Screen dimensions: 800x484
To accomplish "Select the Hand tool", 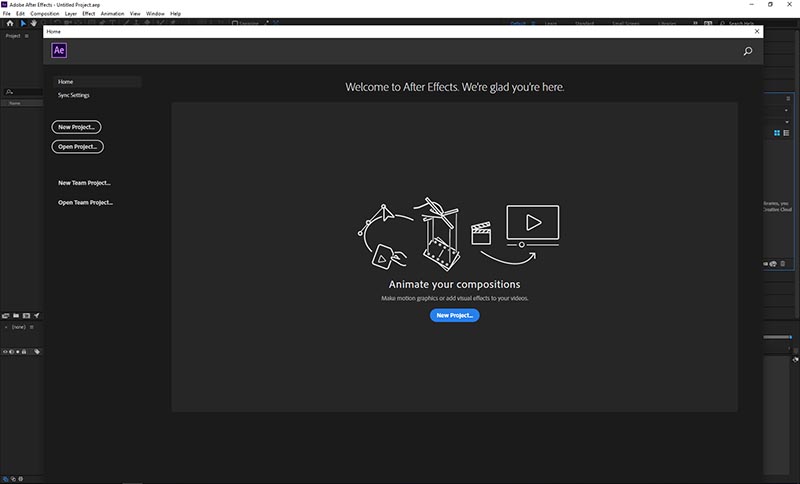I will 34,23.
